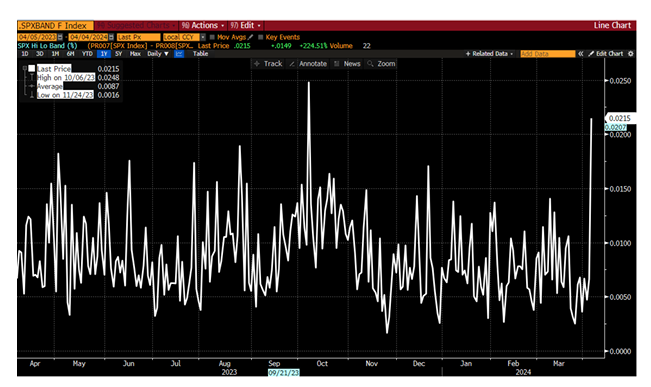Switch to the Table view
651x387 pixels.
click(x=200, y=54)
